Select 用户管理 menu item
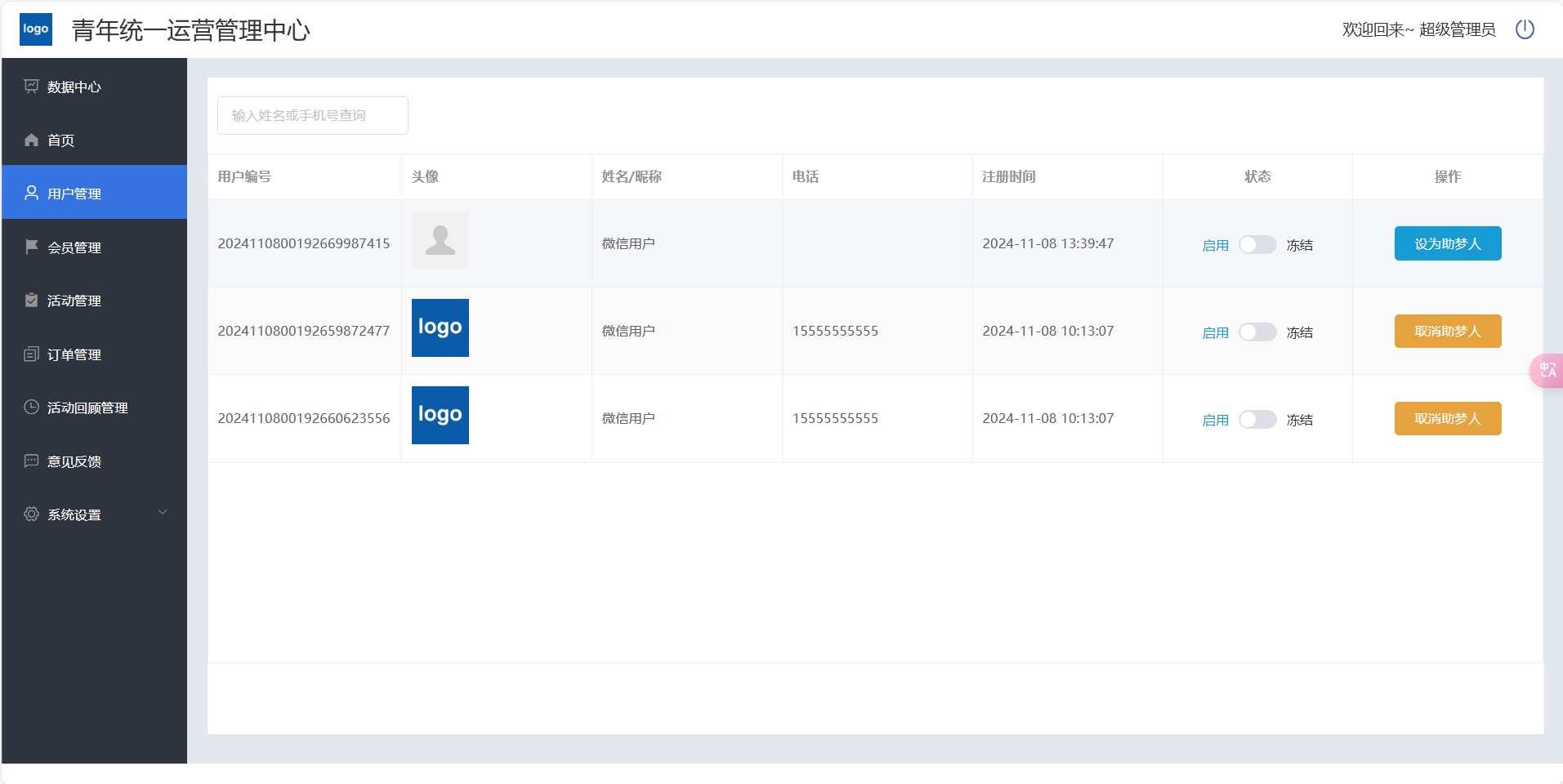The width and height of the screenshot is (1563, 784). point(94,193)
